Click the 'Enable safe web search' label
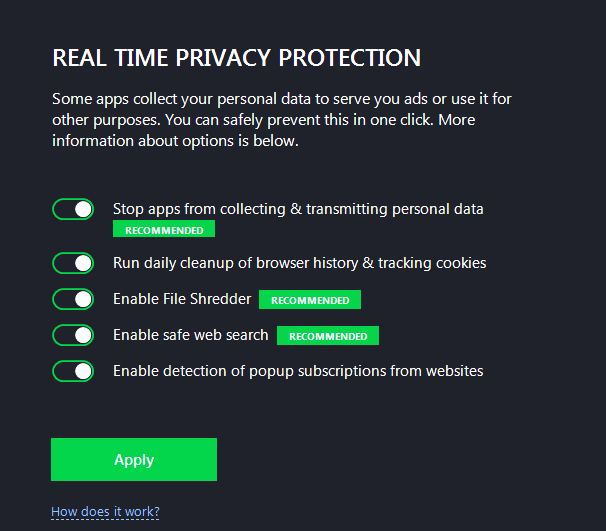The image size is (606, 531). click(x=191, y=335)
